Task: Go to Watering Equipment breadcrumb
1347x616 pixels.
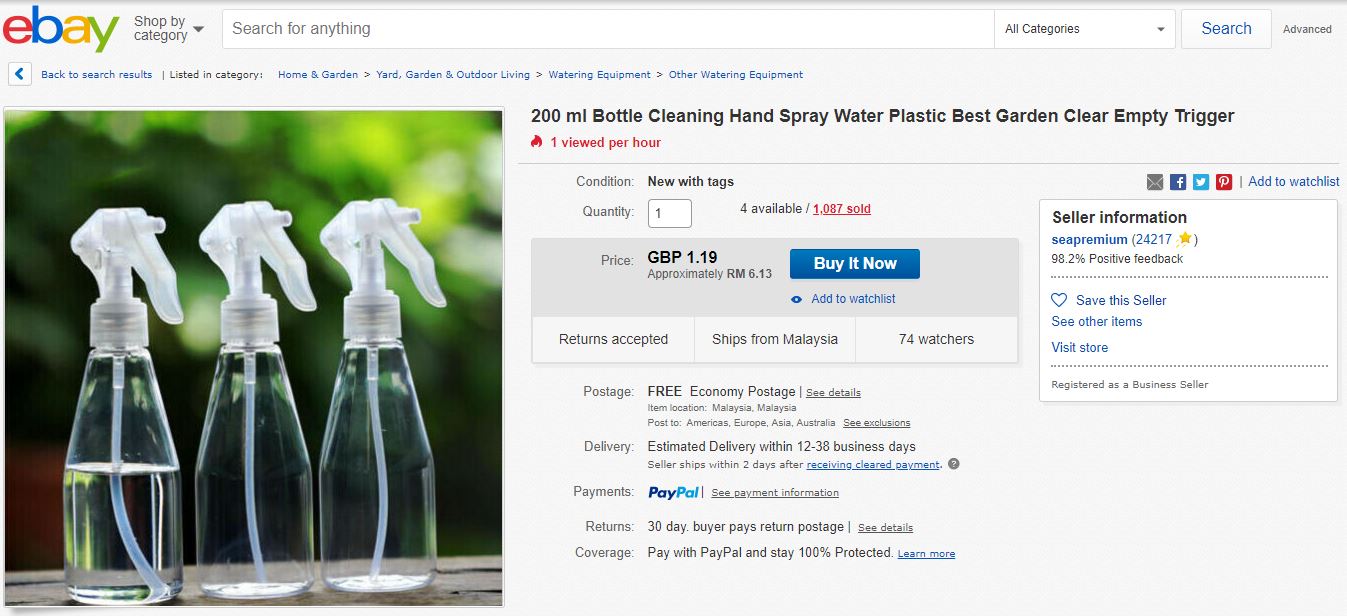Action: click(599, 75)
